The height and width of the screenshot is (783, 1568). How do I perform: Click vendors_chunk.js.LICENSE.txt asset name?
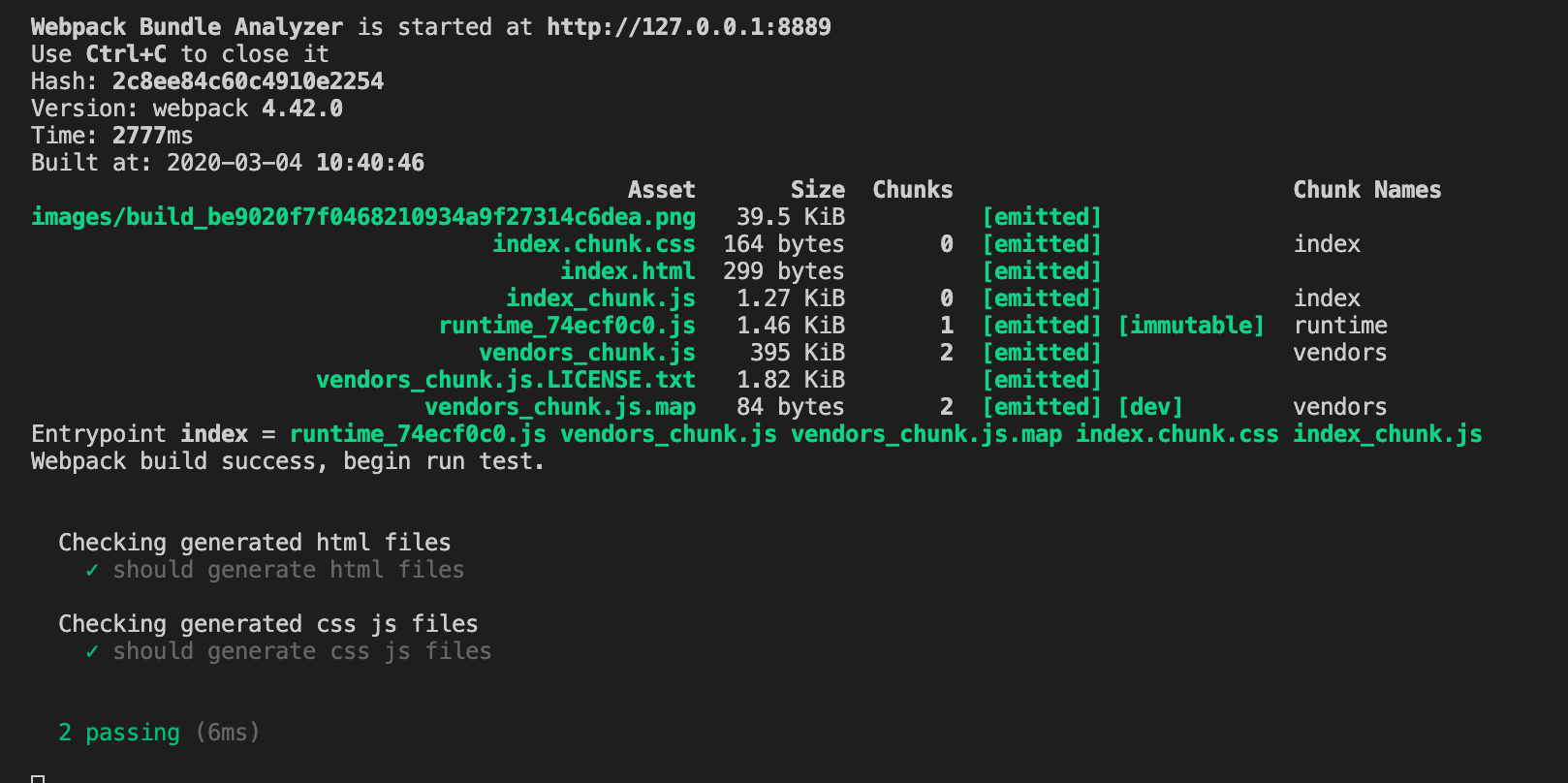[505, 380]
